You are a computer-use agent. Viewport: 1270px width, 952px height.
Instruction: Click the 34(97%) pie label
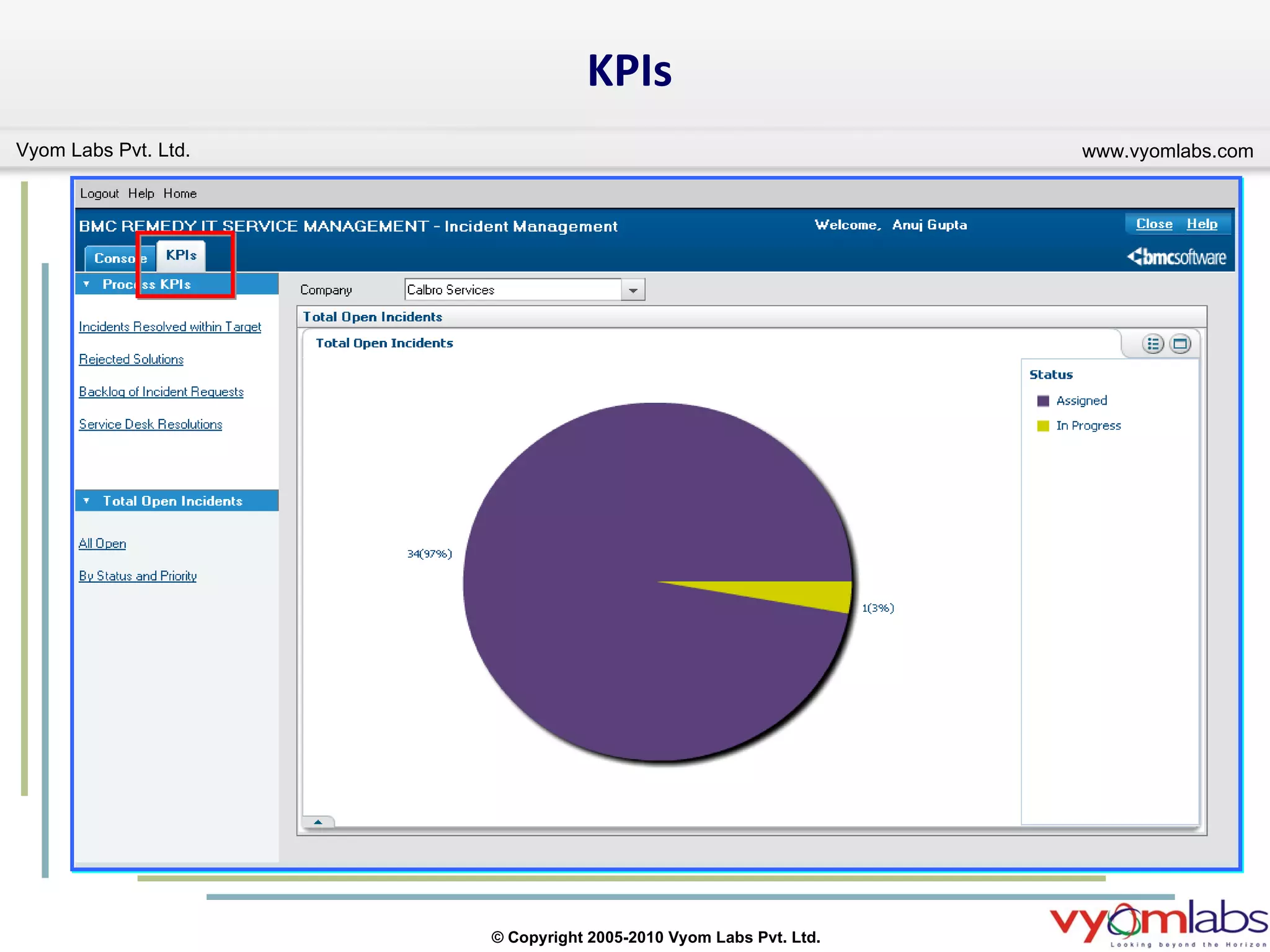pos(430,553)
